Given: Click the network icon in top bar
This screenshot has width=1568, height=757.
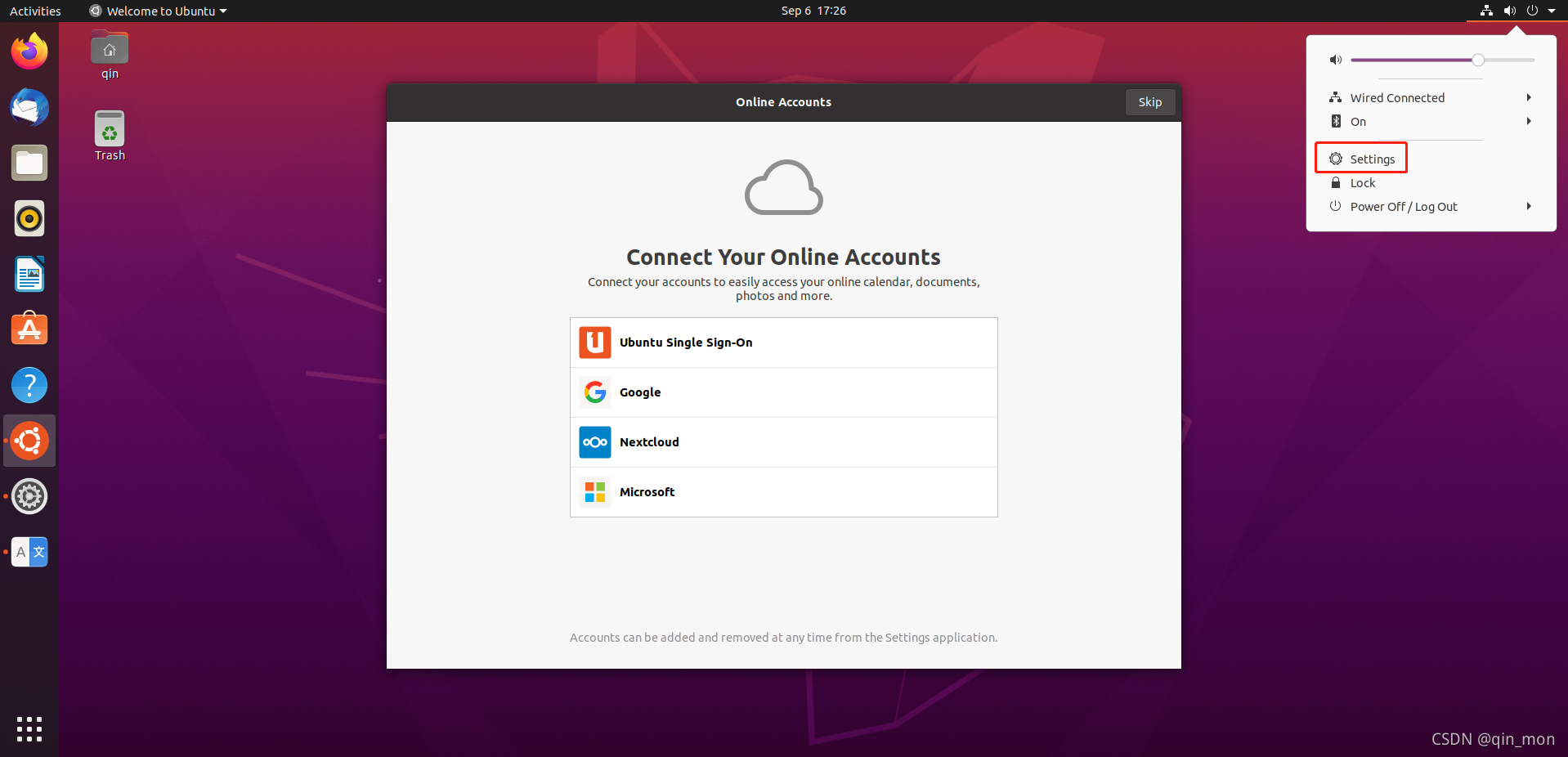Looking at the screenshot, I should (1487, 11).
